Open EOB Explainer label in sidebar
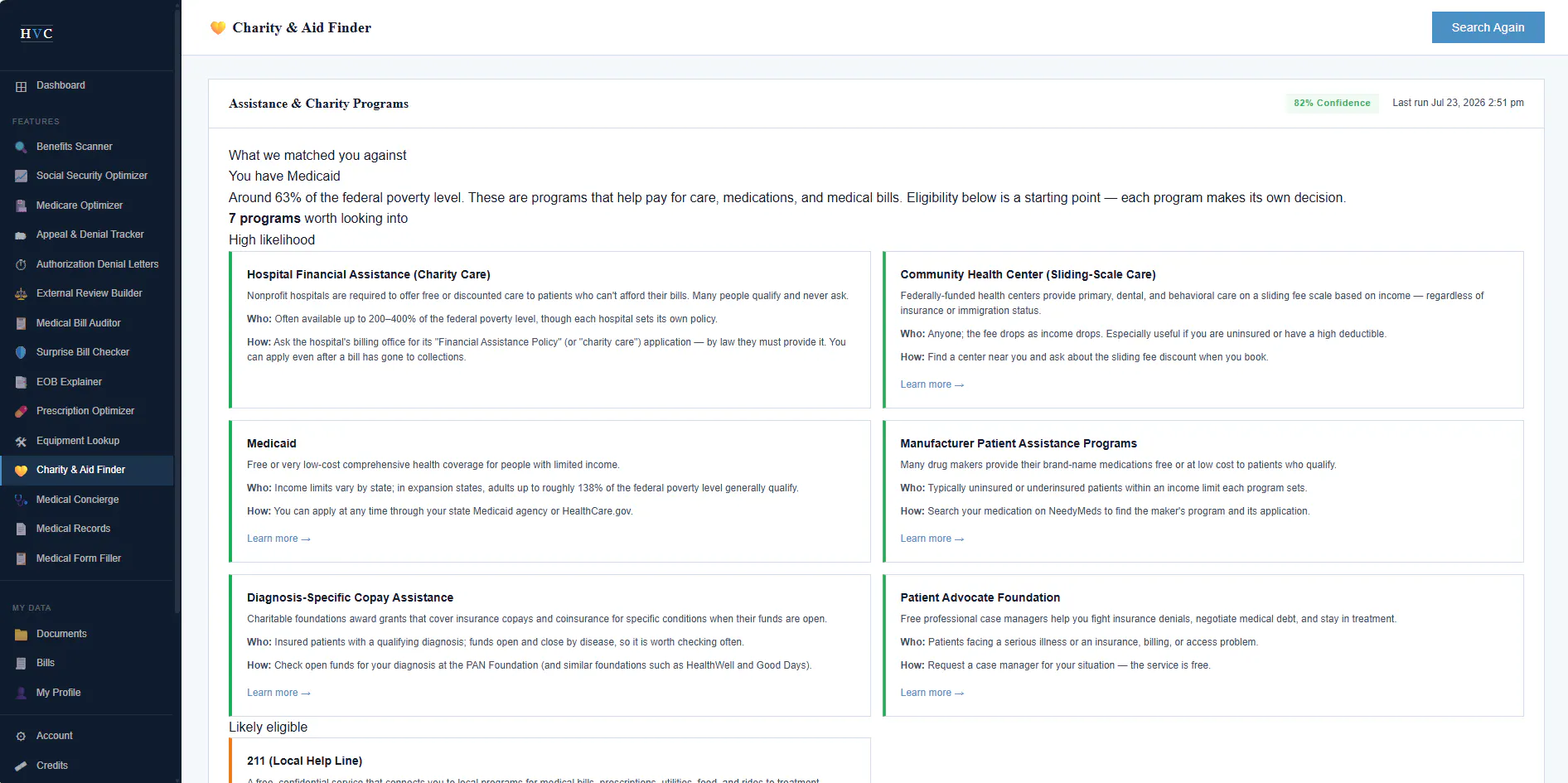Image resolution: width=1568 pixels, height=783 pixels. (69, 382)
